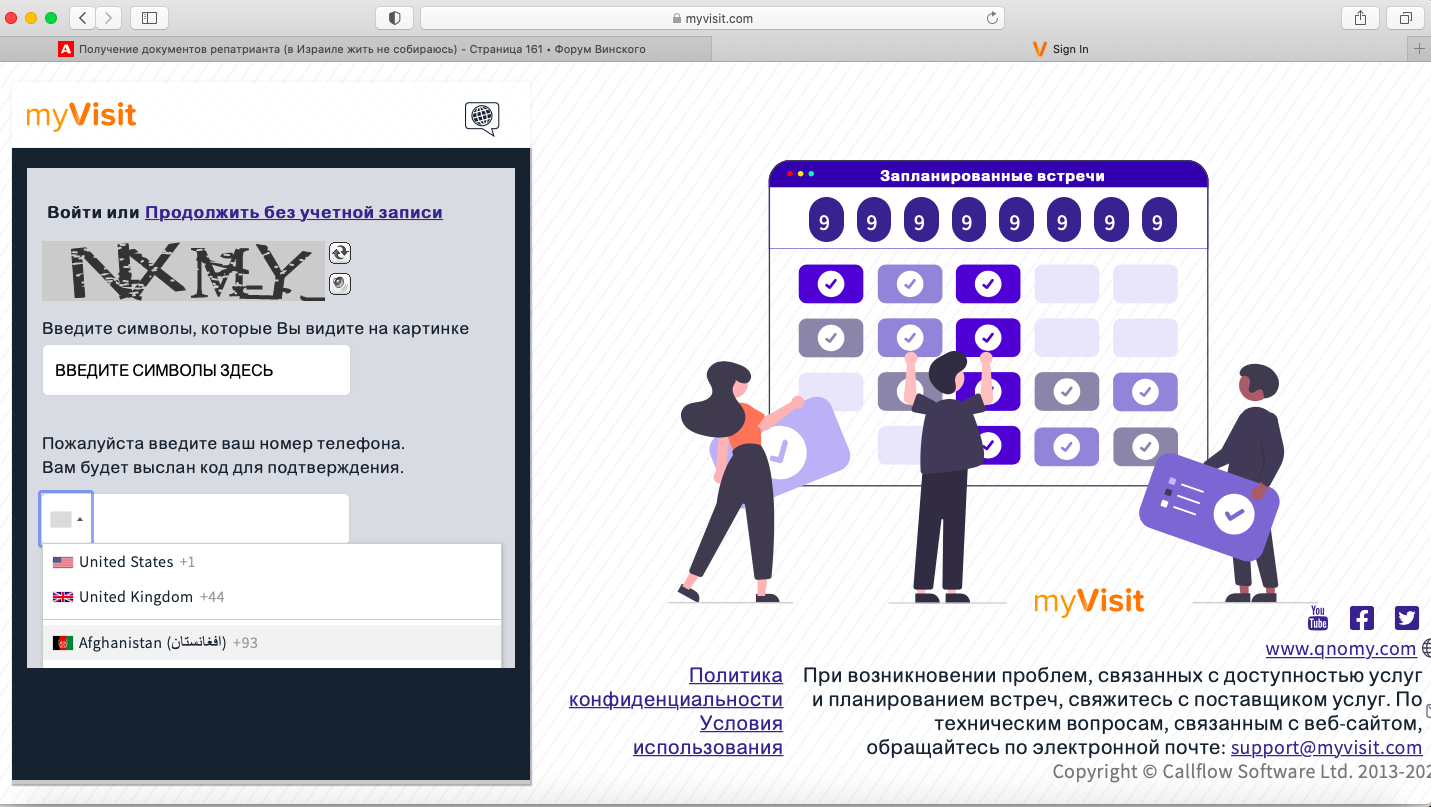Click the captcha text input field
The width and height of the screenshot is (1431, 807).
coord(196,369)
